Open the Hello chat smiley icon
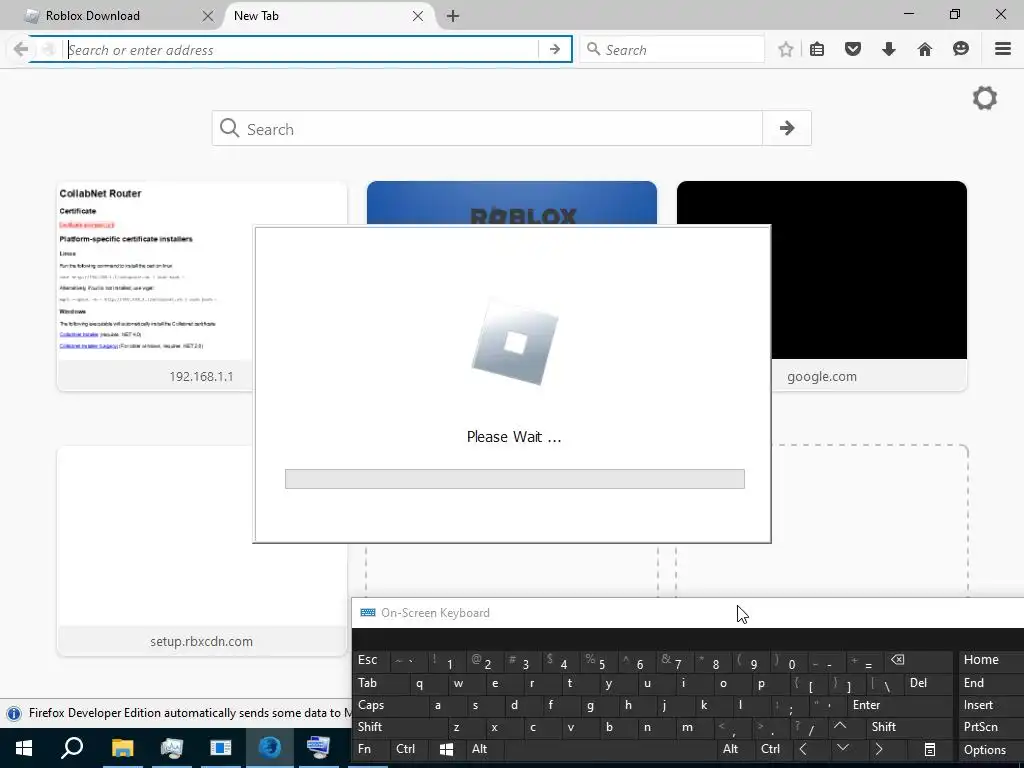The width and height of the screenshot is (1024, 768). [961, 49]
